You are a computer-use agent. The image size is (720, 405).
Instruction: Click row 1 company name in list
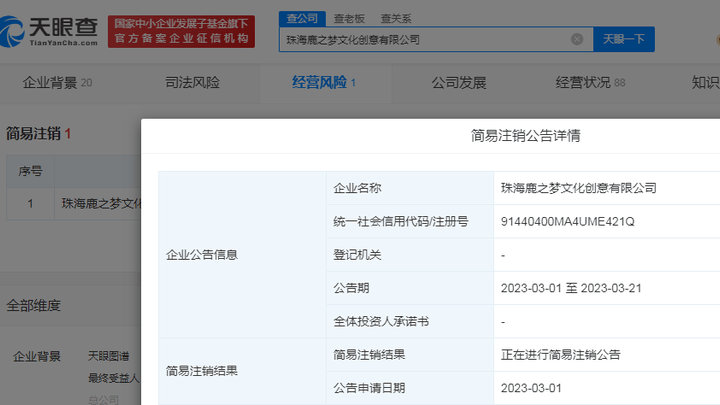(x=101, y=203)
